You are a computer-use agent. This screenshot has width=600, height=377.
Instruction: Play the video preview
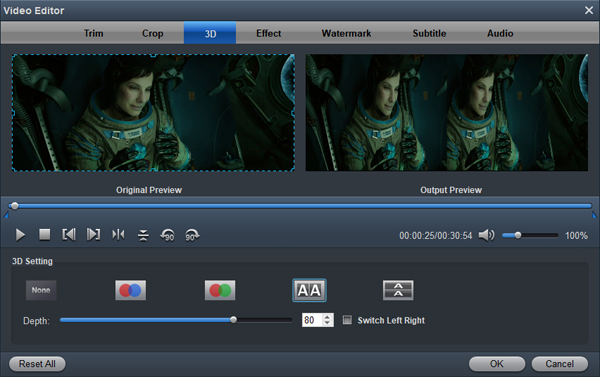(x=20, y=235)
